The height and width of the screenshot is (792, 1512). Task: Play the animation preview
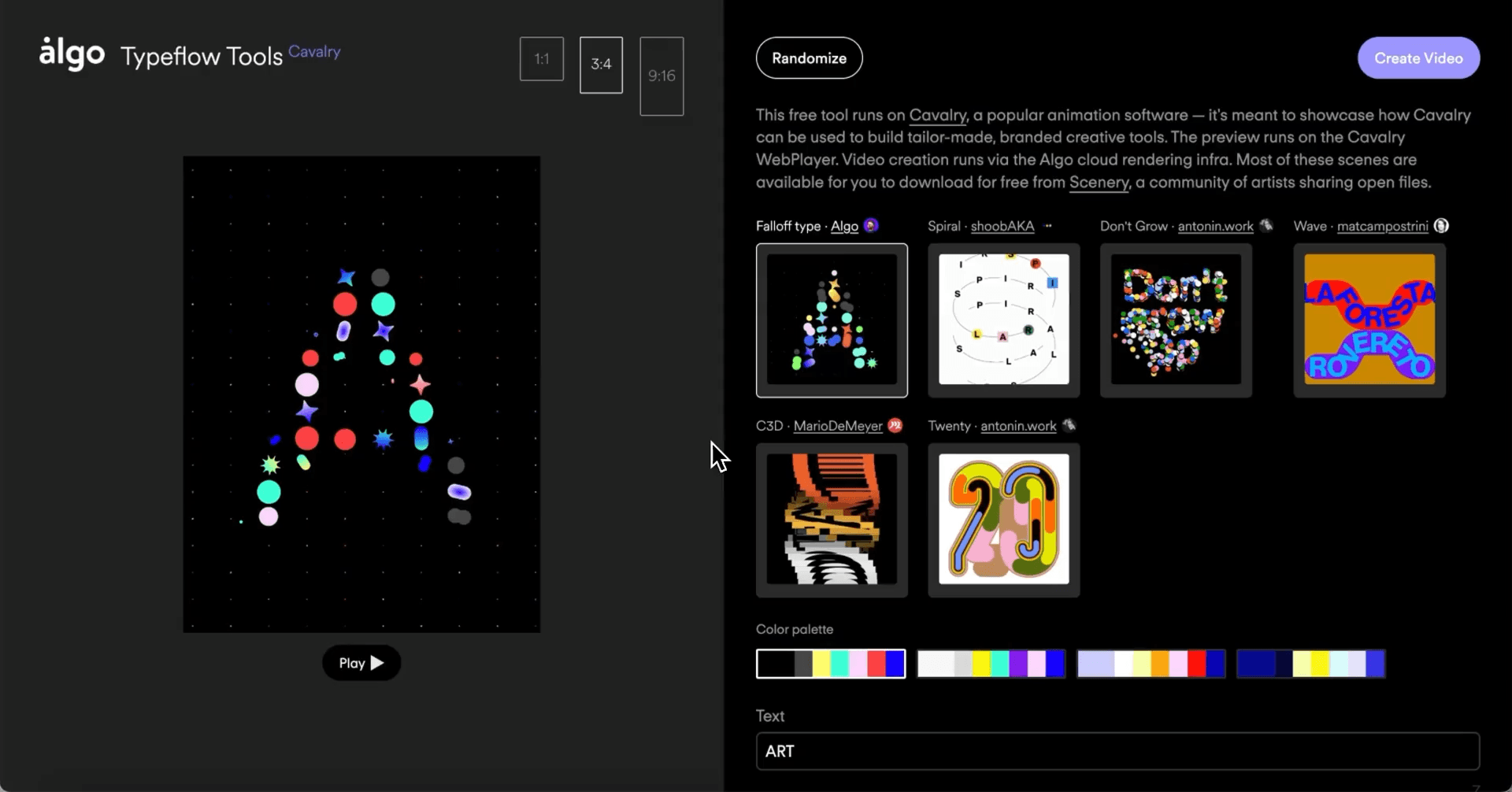click(361, 663)
